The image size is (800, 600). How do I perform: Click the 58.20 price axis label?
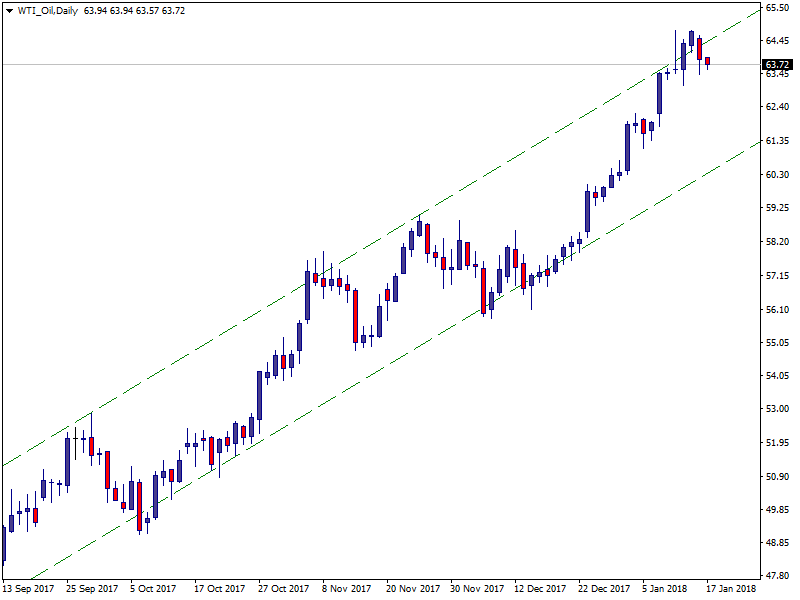tap(778, 242)
